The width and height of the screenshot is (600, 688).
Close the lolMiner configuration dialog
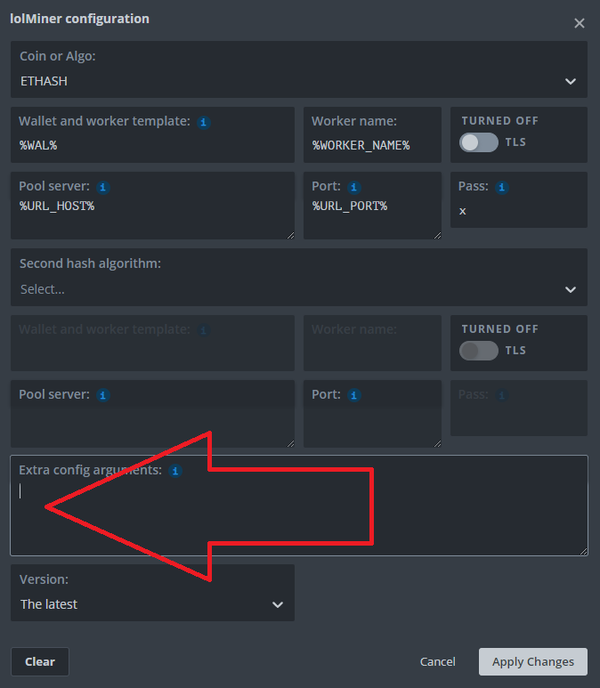pos(579,23)
